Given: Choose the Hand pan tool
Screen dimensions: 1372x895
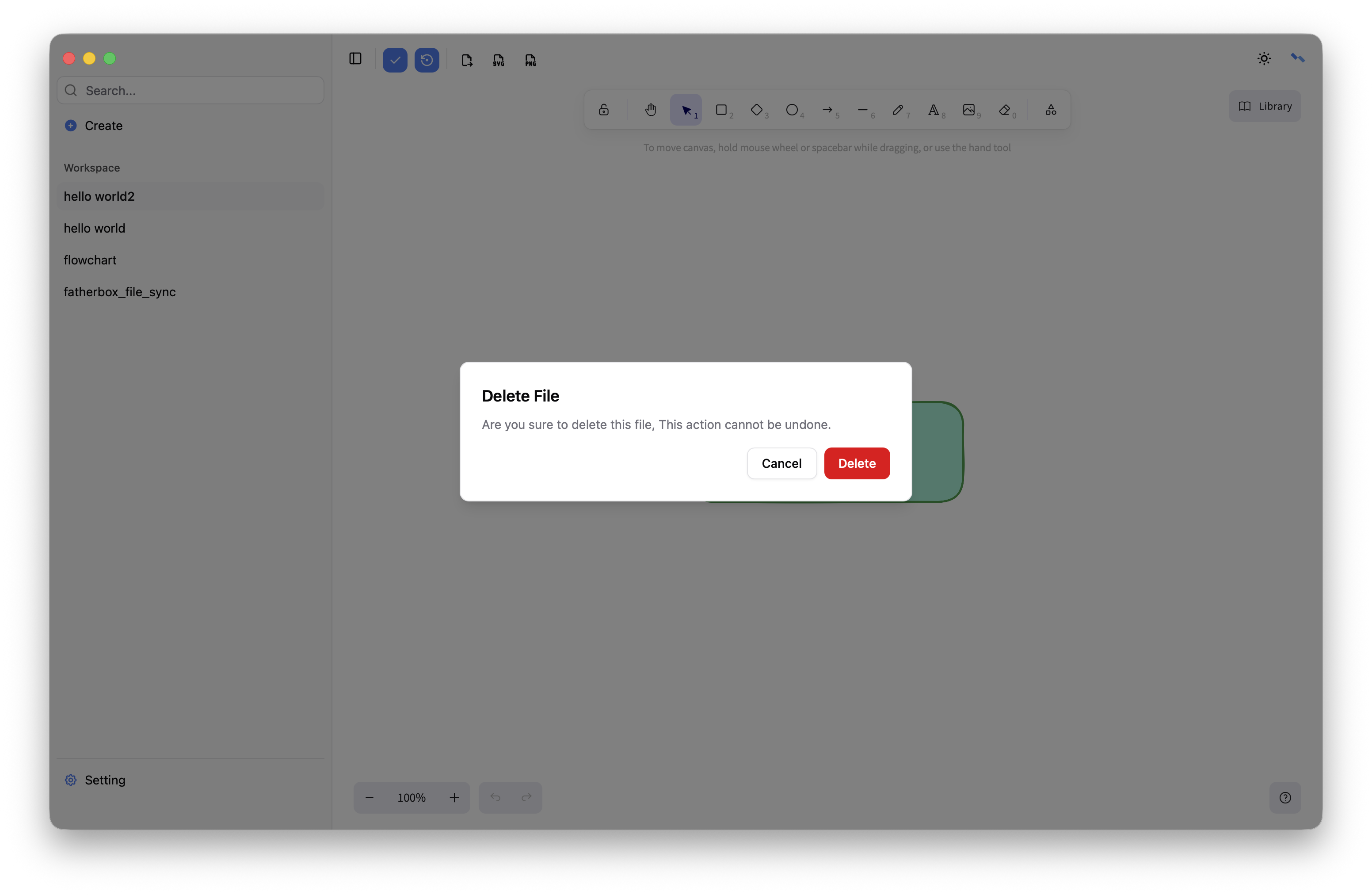Looking at the screenshot, I should (650, 110).
